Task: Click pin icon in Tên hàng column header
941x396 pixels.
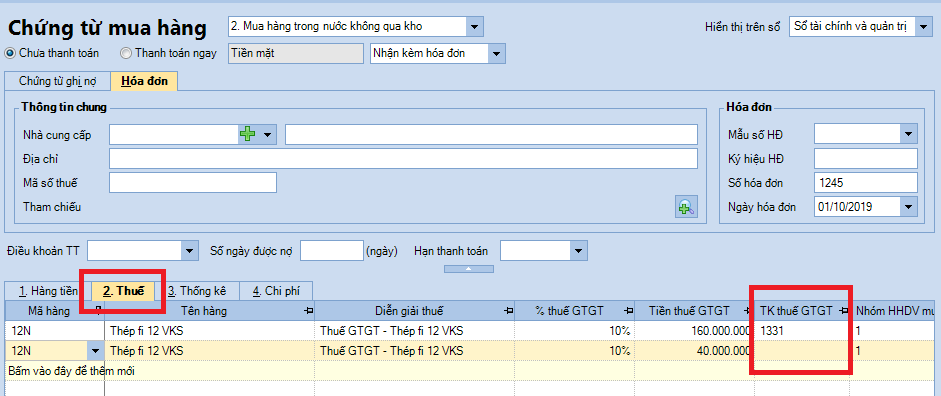Action: tap(309, 310)
